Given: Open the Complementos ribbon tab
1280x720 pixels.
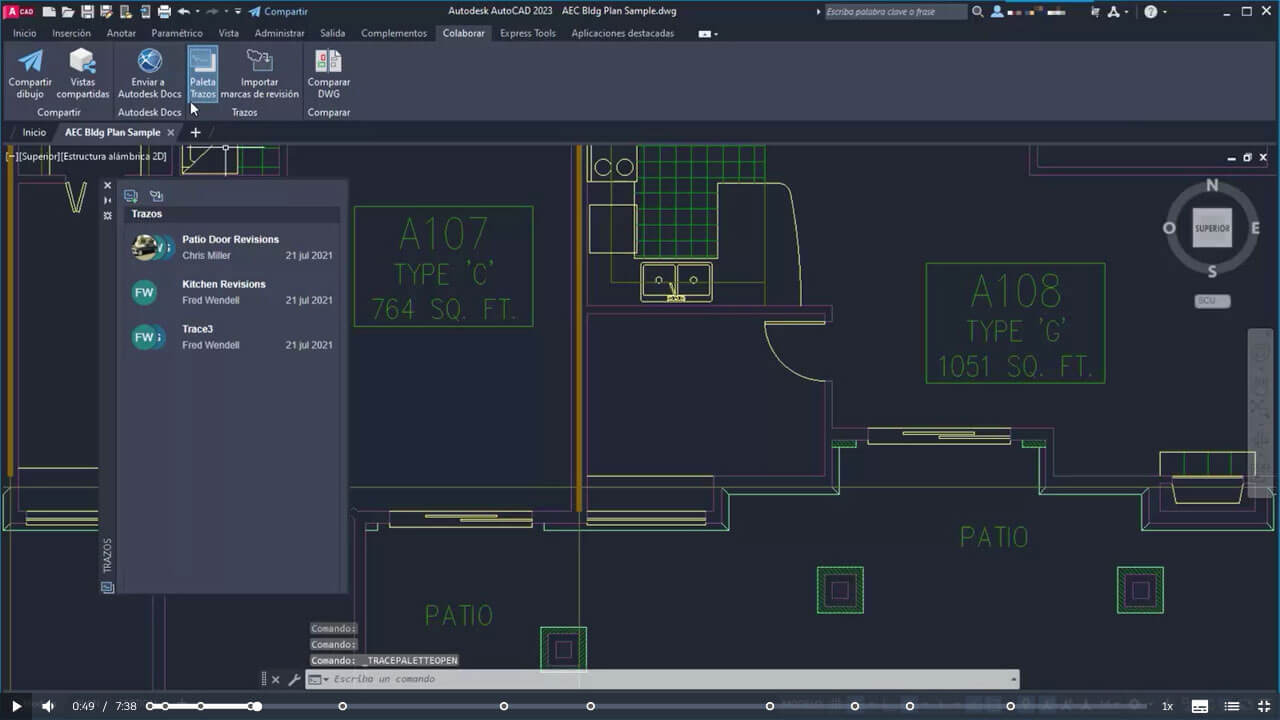Looking at the screenshot, I should (394, 33).
